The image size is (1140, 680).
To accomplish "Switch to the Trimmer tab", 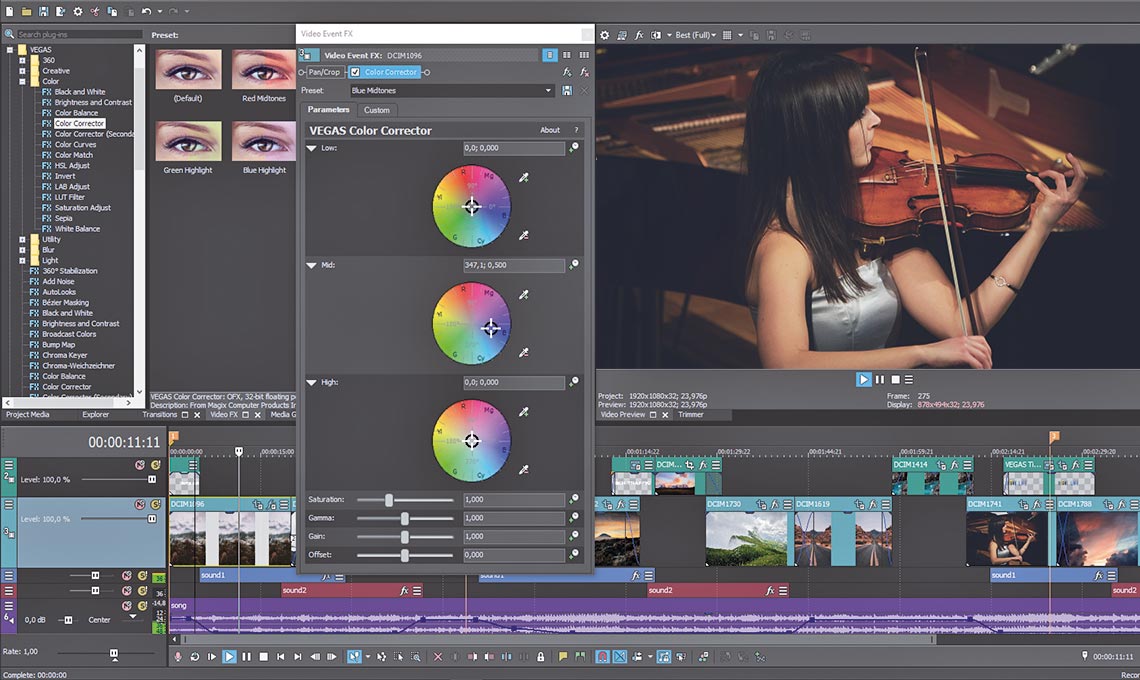I will click(691, 415).
